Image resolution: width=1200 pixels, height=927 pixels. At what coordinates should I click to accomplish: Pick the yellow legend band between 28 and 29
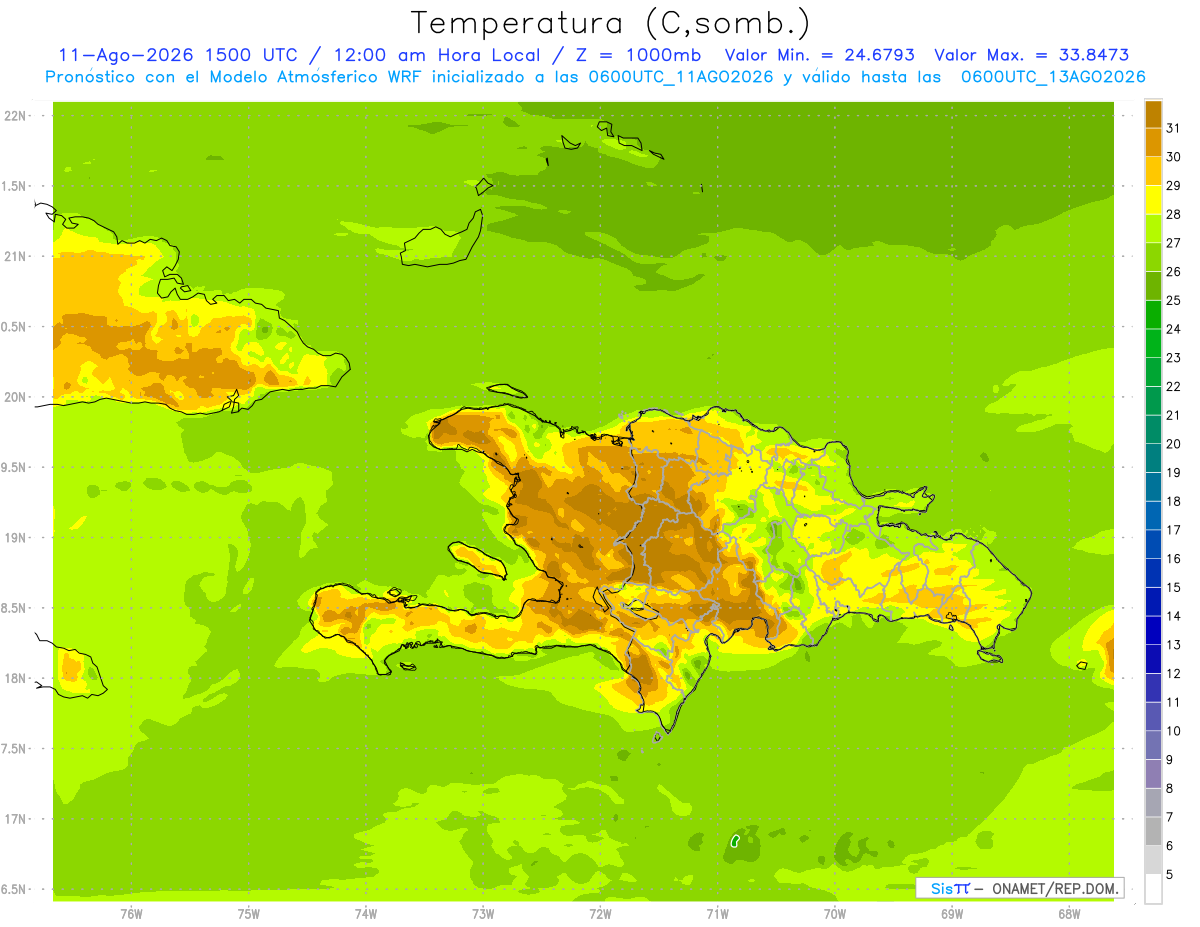coord(1153,200)
